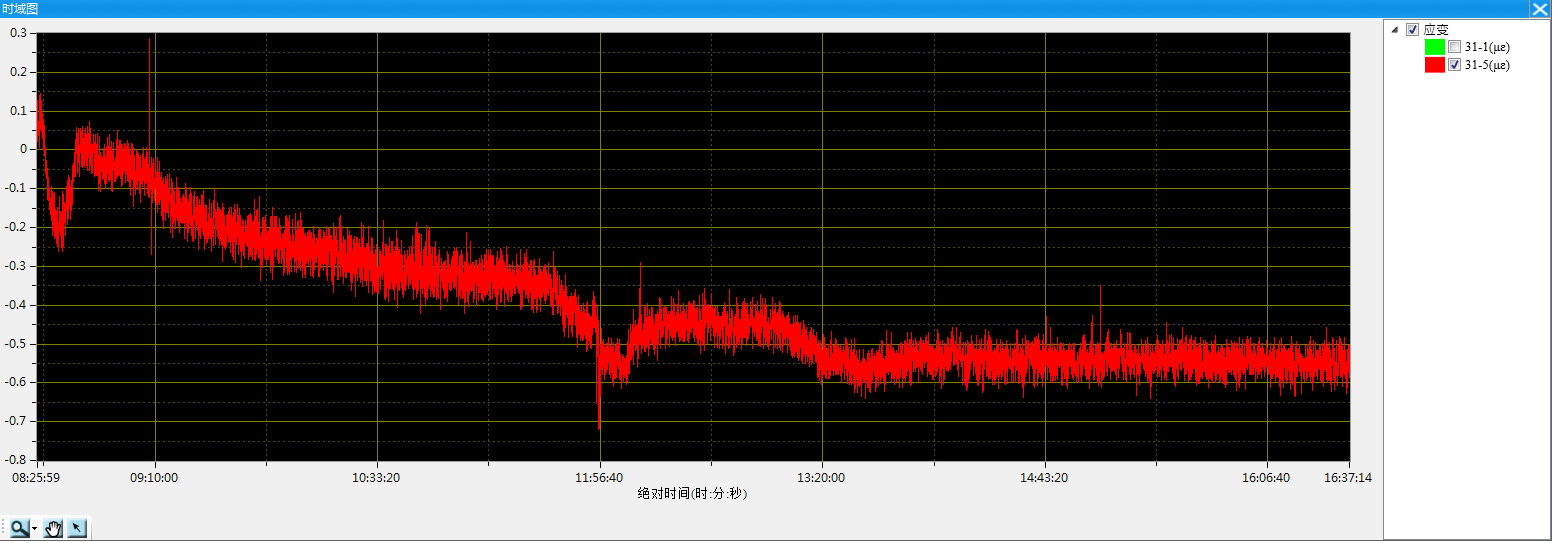Toggle the 应变 group checkbox
1554x543 pixels.
point(1412,30)
